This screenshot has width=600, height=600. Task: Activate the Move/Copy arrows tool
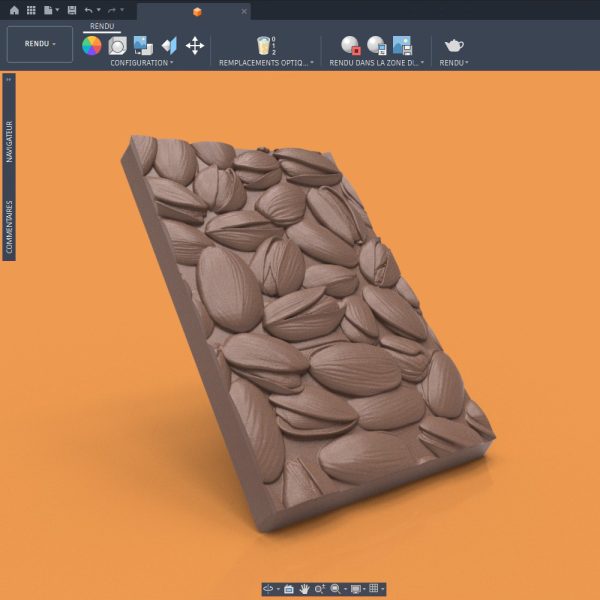click(x=195, y=46)
